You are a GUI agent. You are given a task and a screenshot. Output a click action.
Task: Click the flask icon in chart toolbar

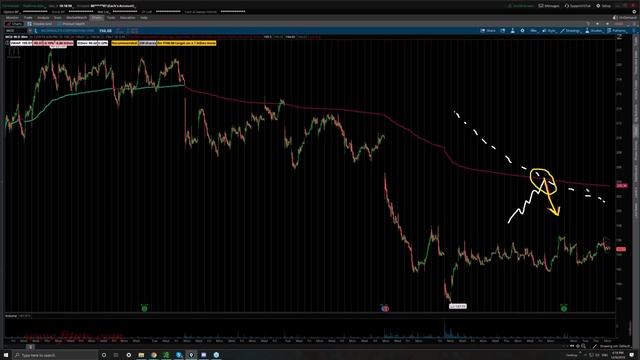(513, 31)
